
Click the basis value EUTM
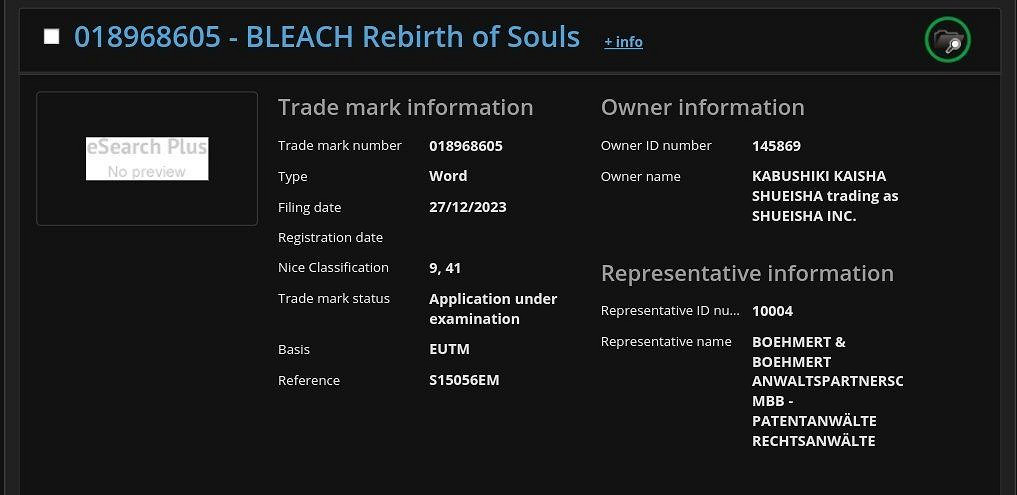tap(449, 349)
